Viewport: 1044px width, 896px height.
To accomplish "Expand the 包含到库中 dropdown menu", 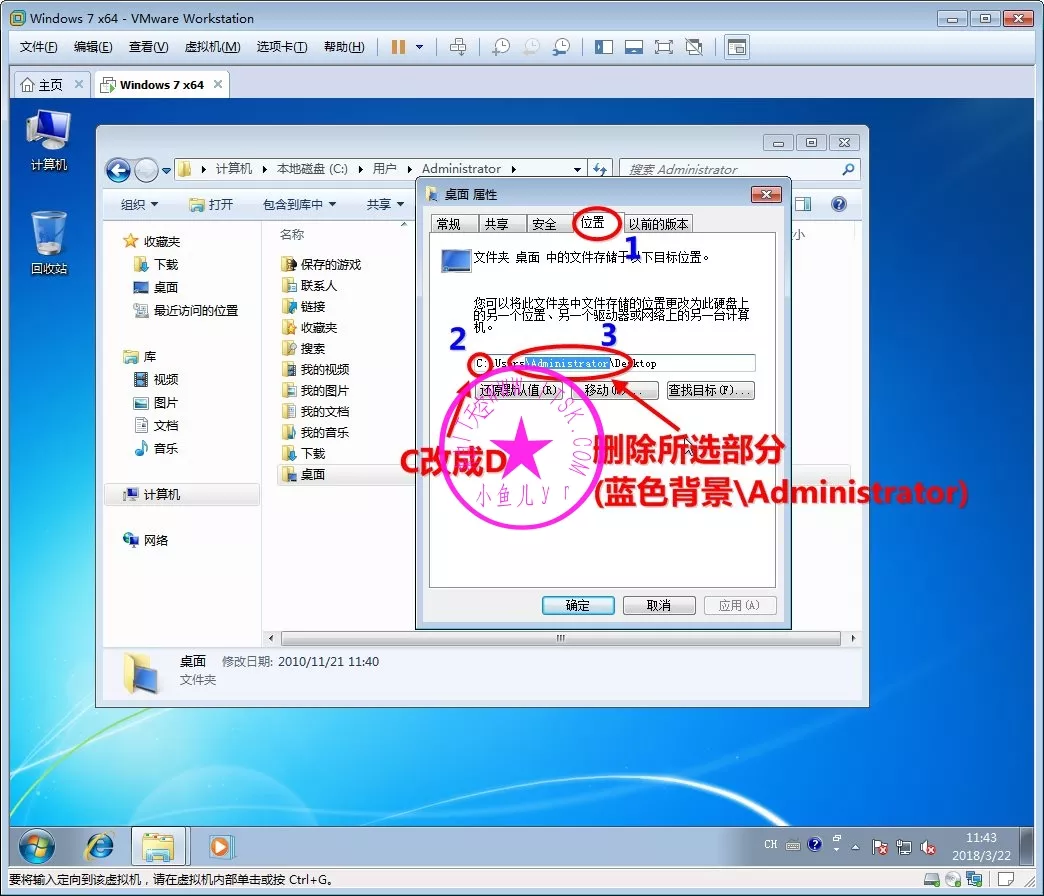I will pos(299,204).
